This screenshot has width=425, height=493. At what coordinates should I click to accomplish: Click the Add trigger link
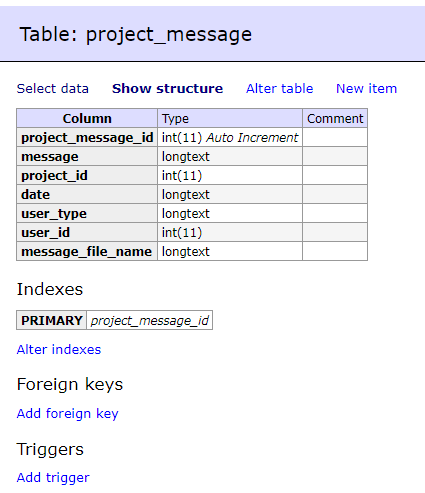(53, 478)
